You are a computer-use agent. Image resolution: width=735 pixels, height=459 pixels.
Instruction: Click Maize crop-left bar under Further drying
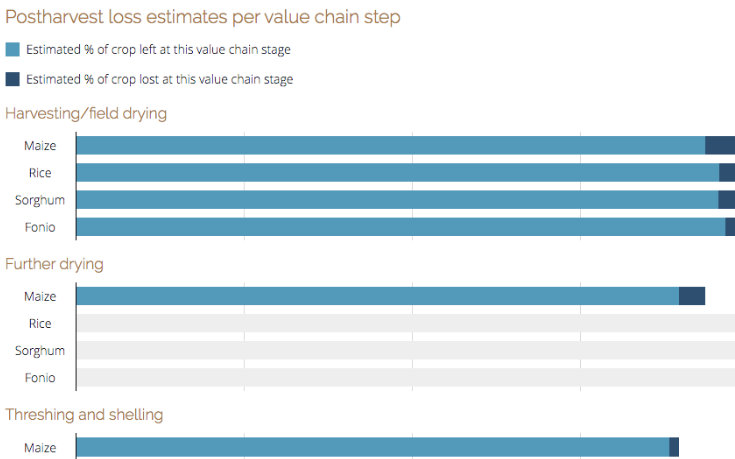click(377, 296)
